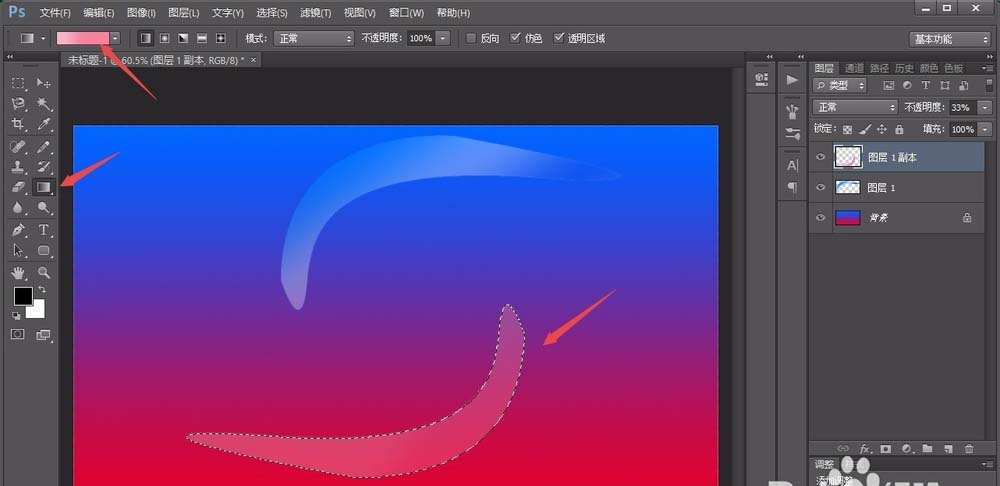Enable the 反向 (Reverse) checkbox
Viewport: 1000px width, 486px height.
coord(471,38)
